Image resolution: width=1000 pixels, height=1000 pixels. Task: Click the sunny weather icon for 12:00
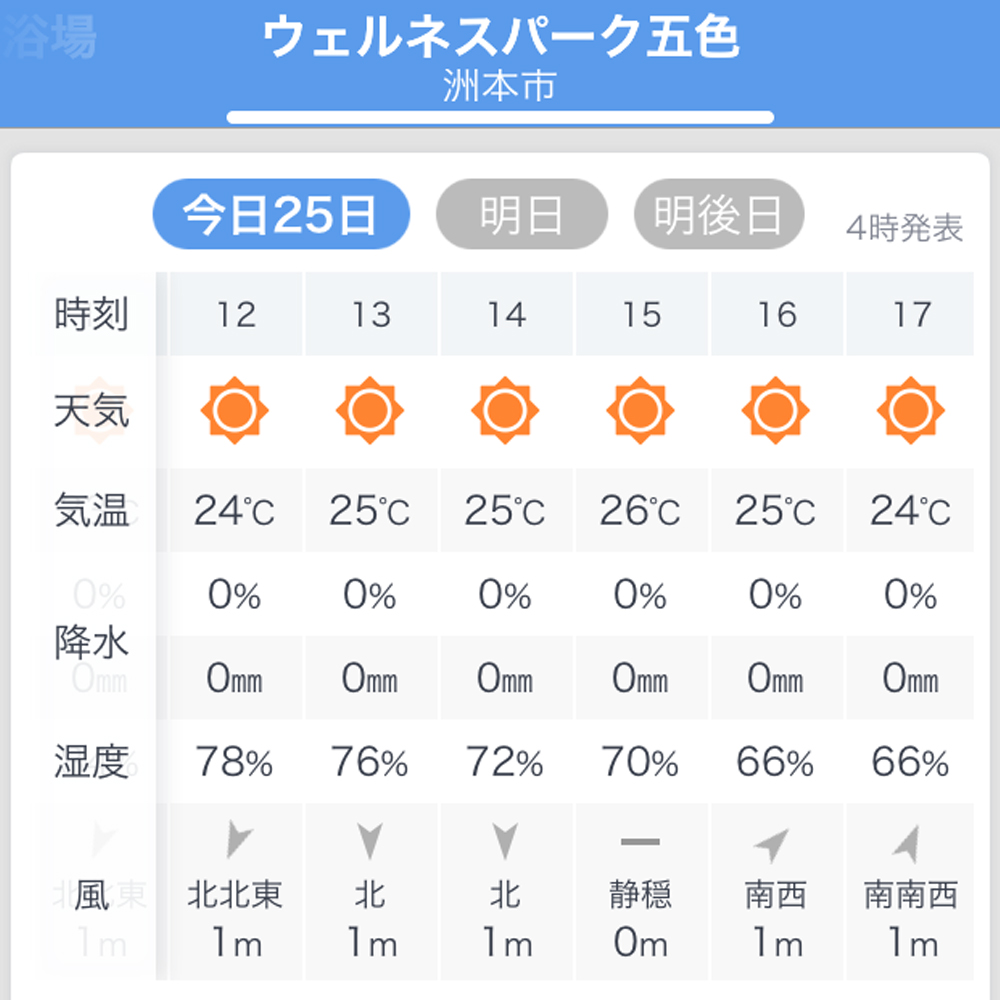235,409
